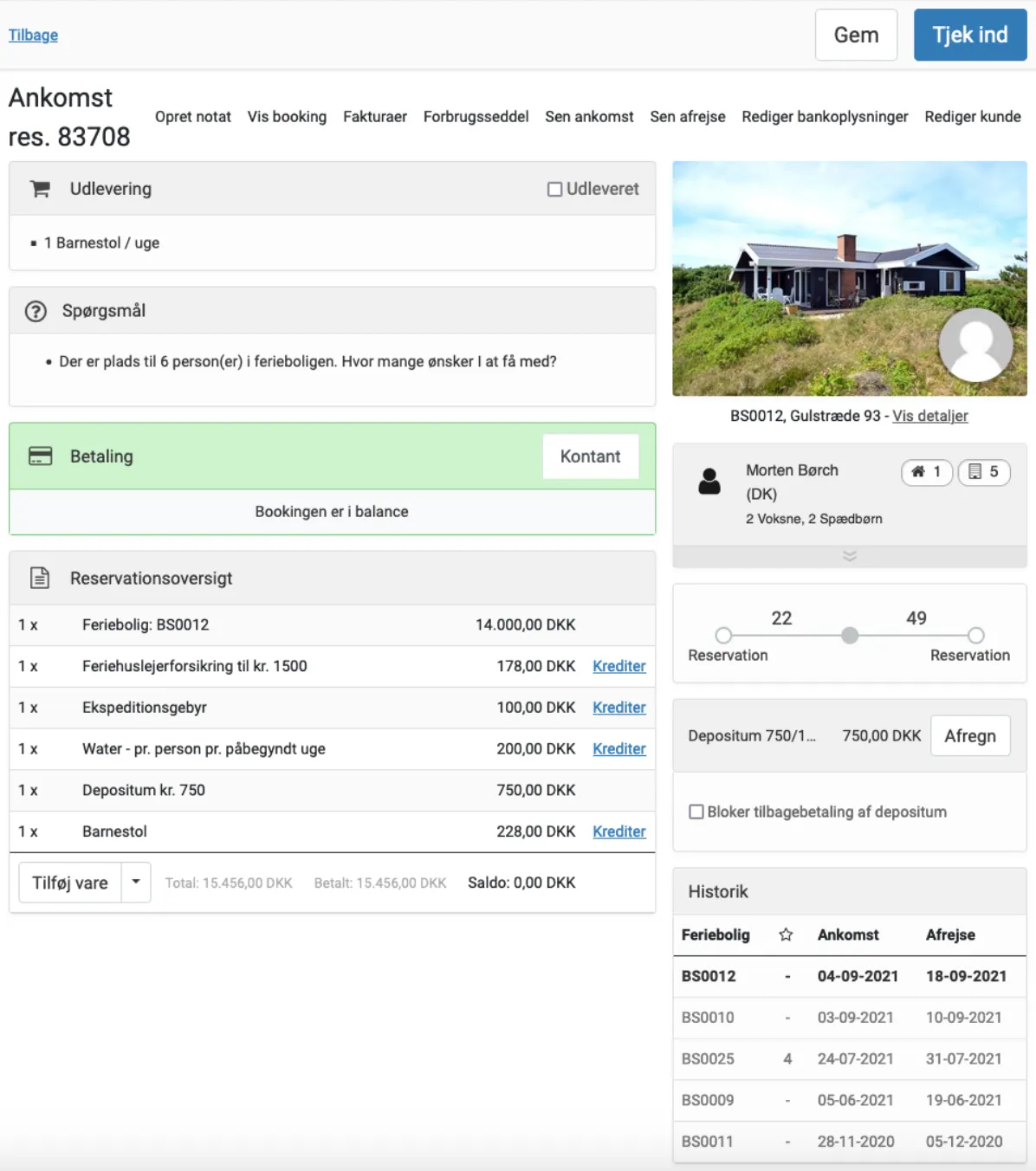Click the round avatar on the house photo
The image size is (1036, 1171).
coord(975,345)
